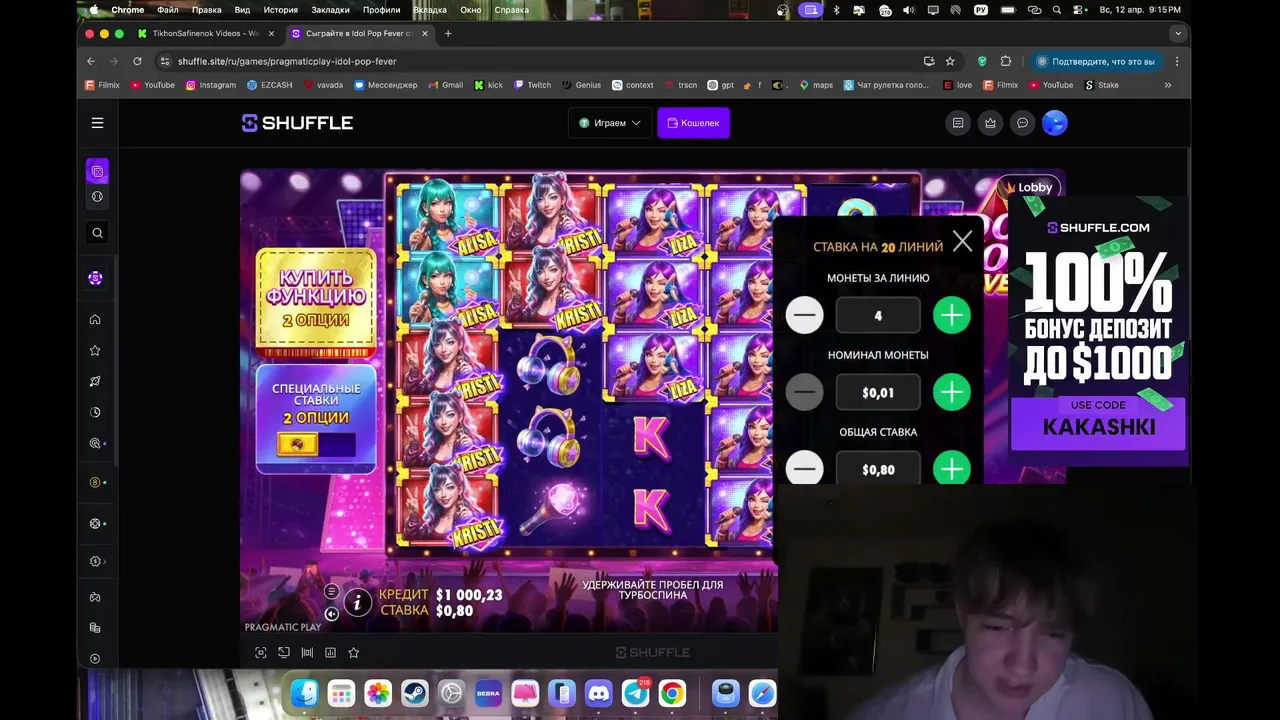This screenshot has height=720, width=1280.
Task: Open Spotlight search in menu bar
Action: (x=1057, y=10)
